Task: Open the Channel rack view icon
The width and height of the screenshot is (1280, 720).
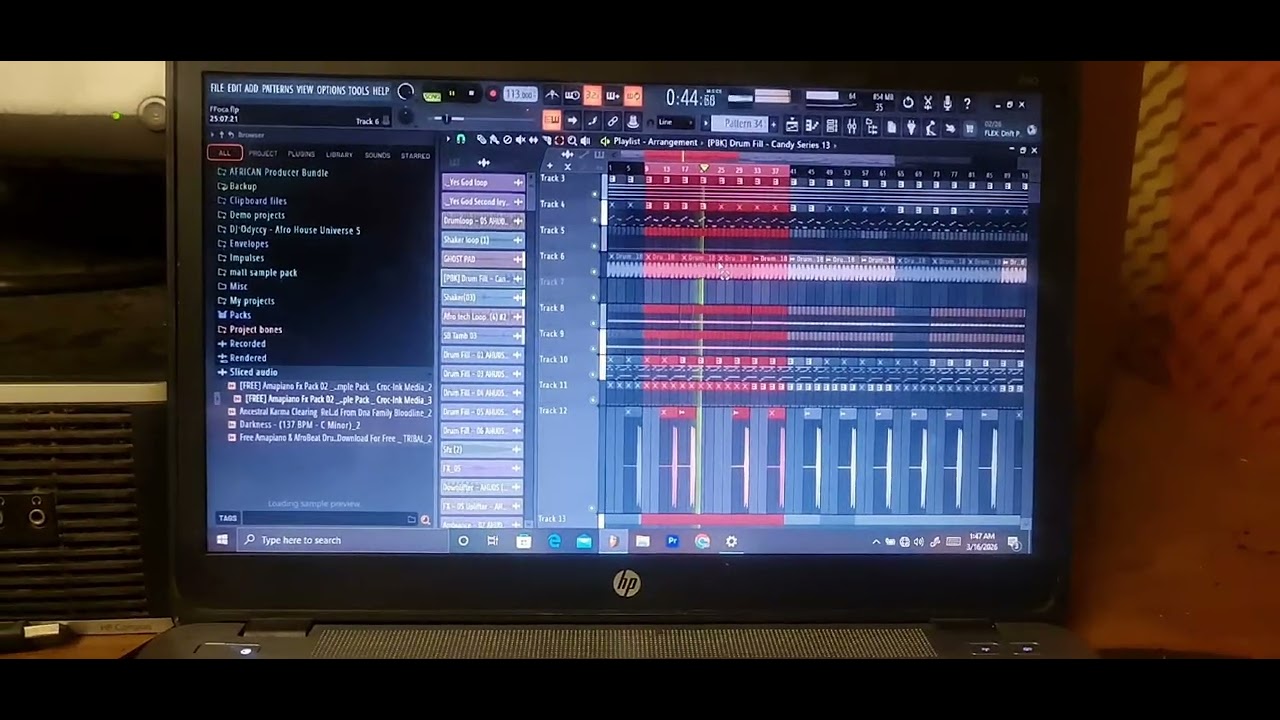Action: click(831, 125)
